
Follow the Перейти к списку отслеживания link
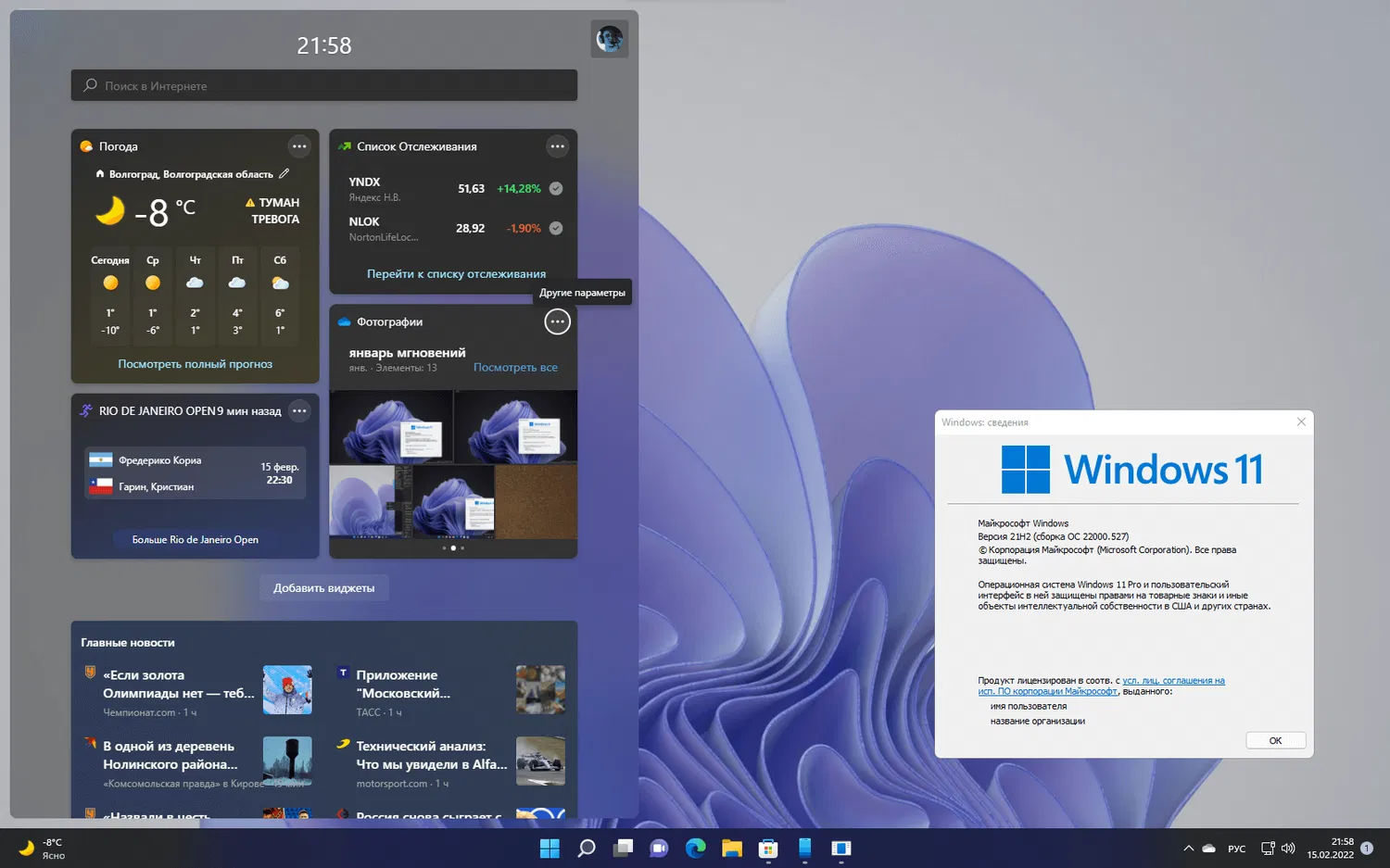(456, 274)
